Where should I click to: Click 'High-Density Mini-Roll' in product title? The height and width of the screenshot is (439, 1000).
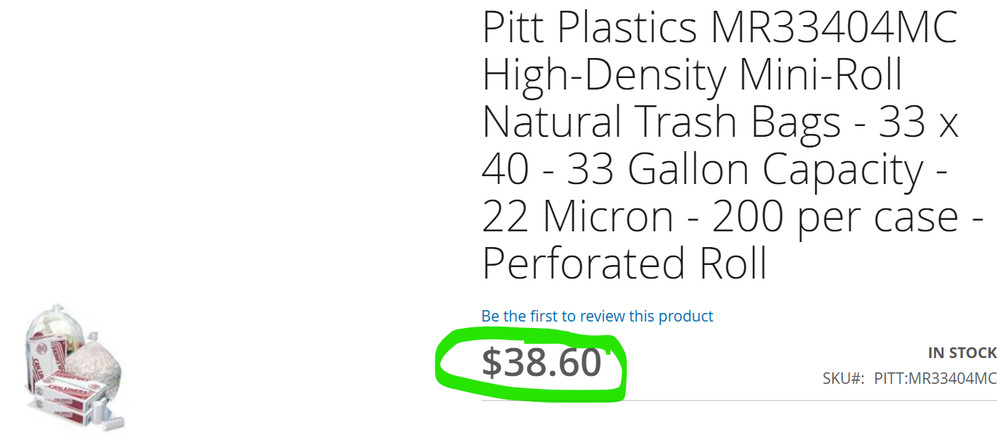click(x=693, y=75)
